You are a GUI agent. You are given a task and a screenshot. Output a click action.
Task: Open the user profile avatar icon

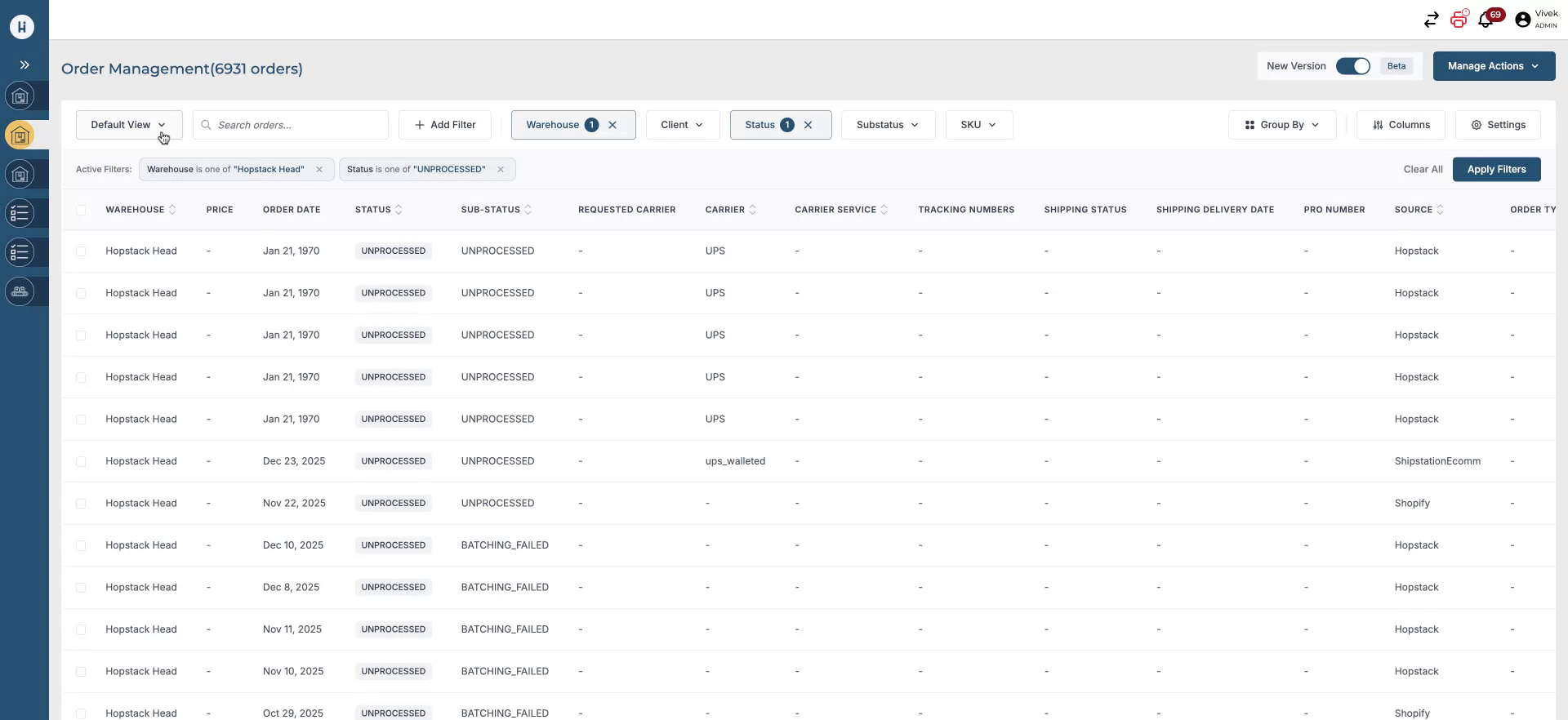pos(1522,20)
